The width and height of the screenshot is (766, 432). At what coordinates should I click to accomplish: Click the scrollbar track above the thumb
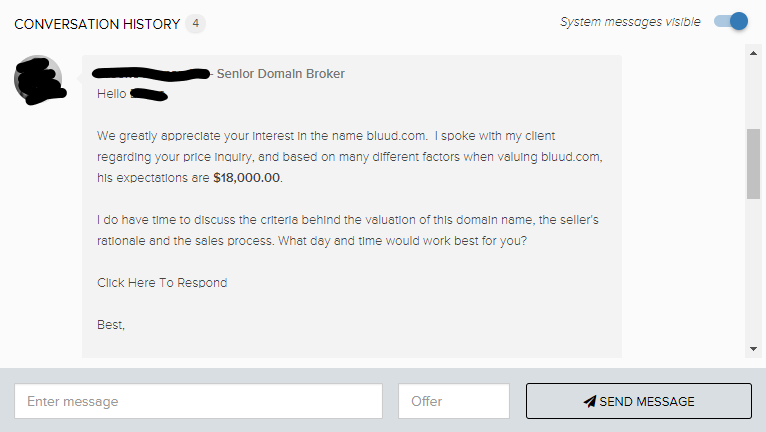coord(753,94)
